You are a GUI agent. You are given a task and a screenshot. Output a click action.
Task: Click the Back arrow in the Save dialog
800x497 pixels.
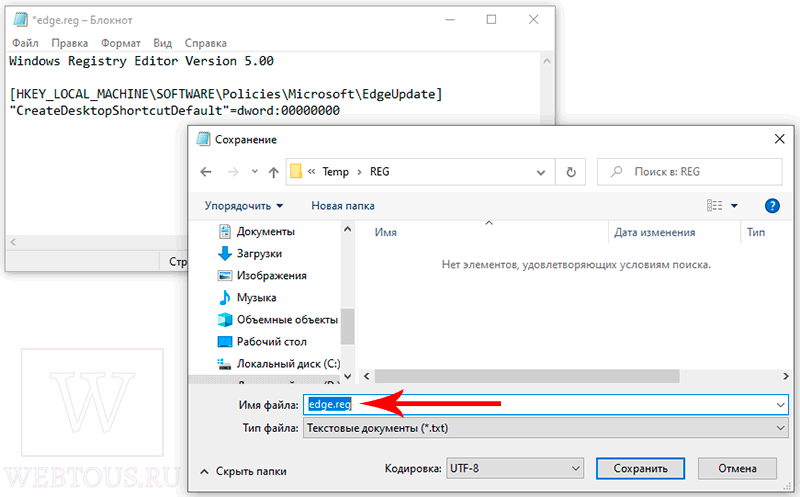[206, 172]
